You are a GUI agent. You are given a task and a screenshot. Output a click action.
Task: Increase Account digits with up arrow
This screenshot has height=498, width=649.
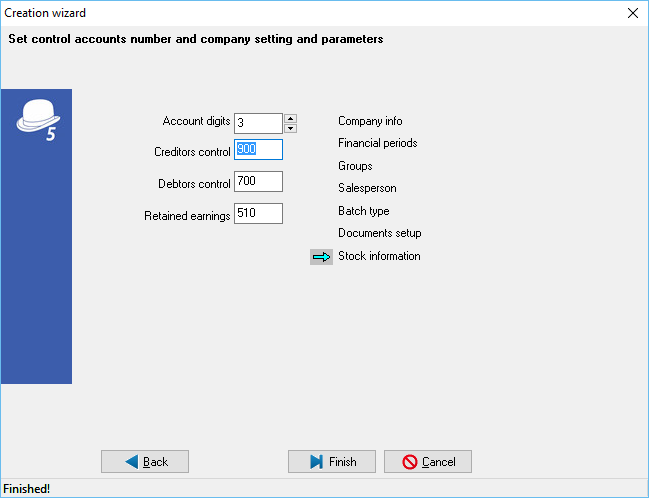pos(290,118)
